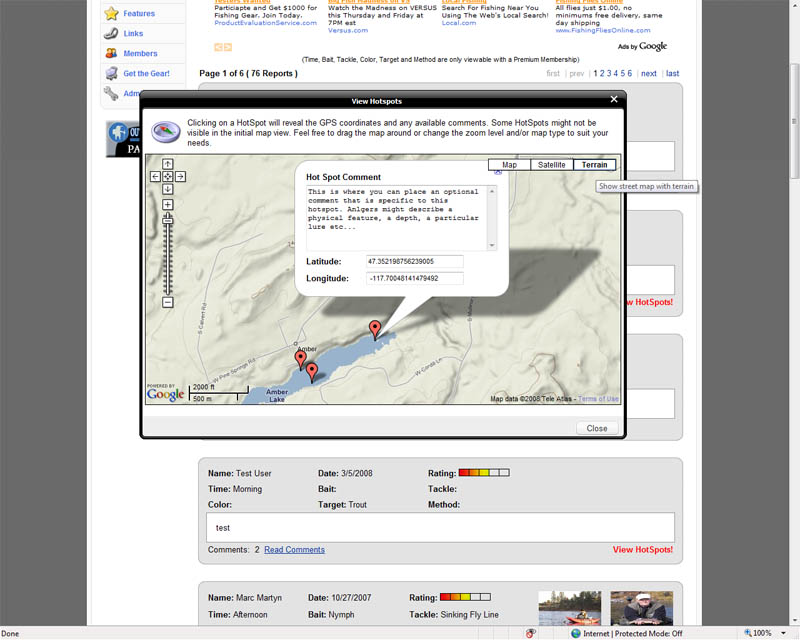Screen dimensions: 800x640
Task: Go to next page of reports
Action: pos(649,74)
